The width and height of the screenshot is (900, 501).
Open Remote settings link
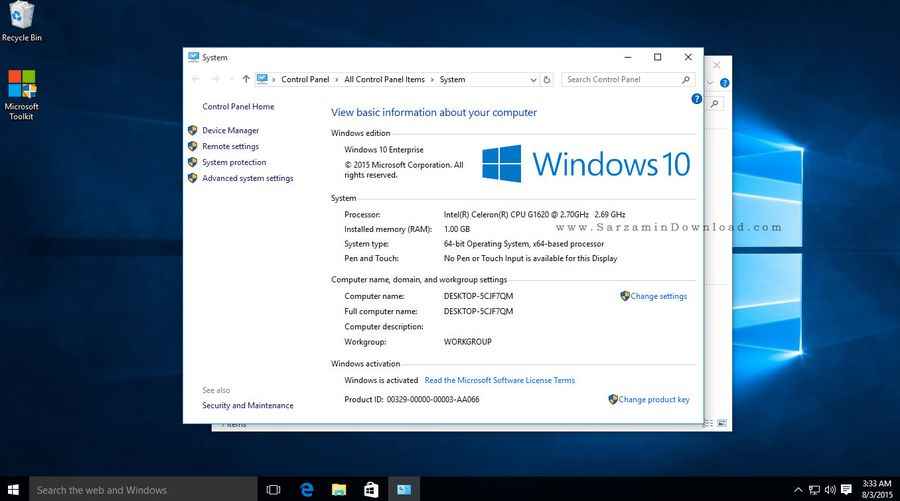click(x=230, y=146)
